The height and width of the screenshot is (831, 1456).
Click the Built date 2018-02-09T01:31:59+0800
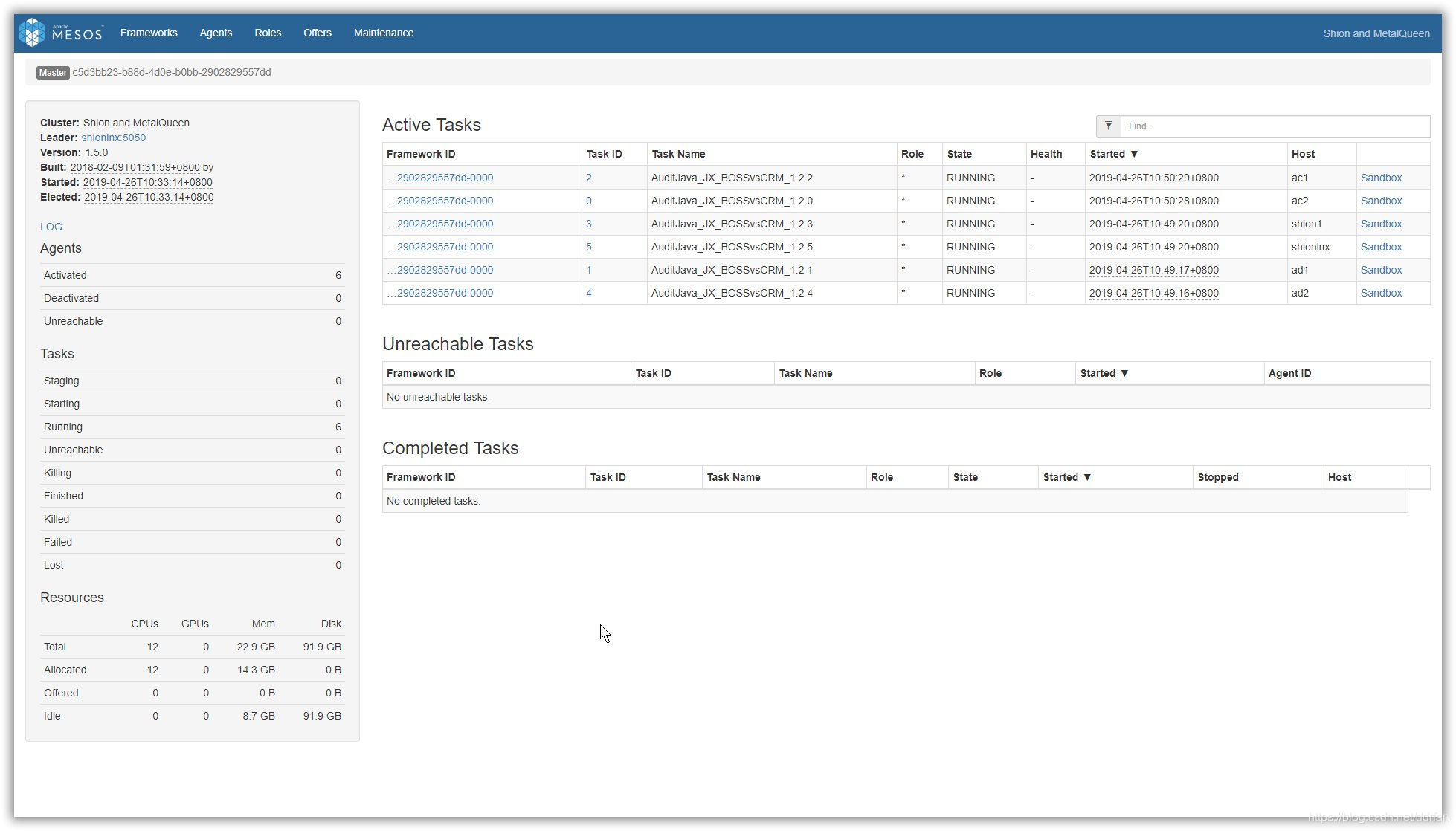click(135, 167)
